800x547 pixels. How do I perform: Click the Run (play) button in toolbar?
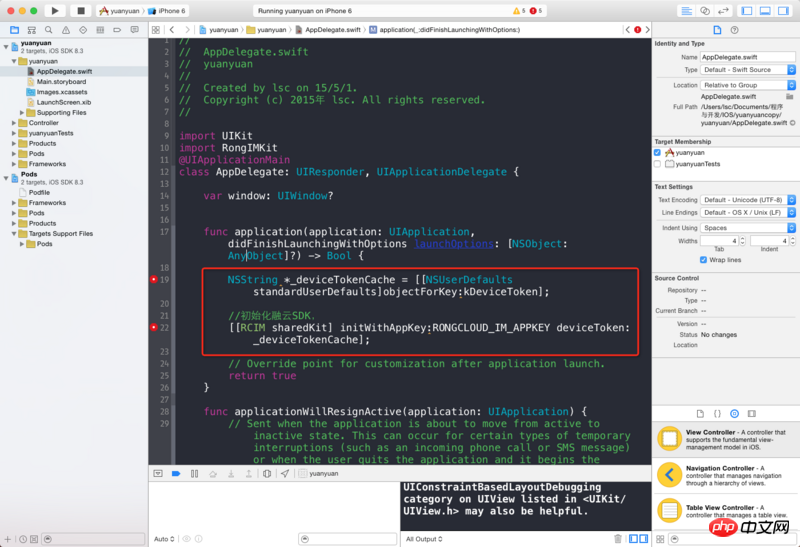55,10
